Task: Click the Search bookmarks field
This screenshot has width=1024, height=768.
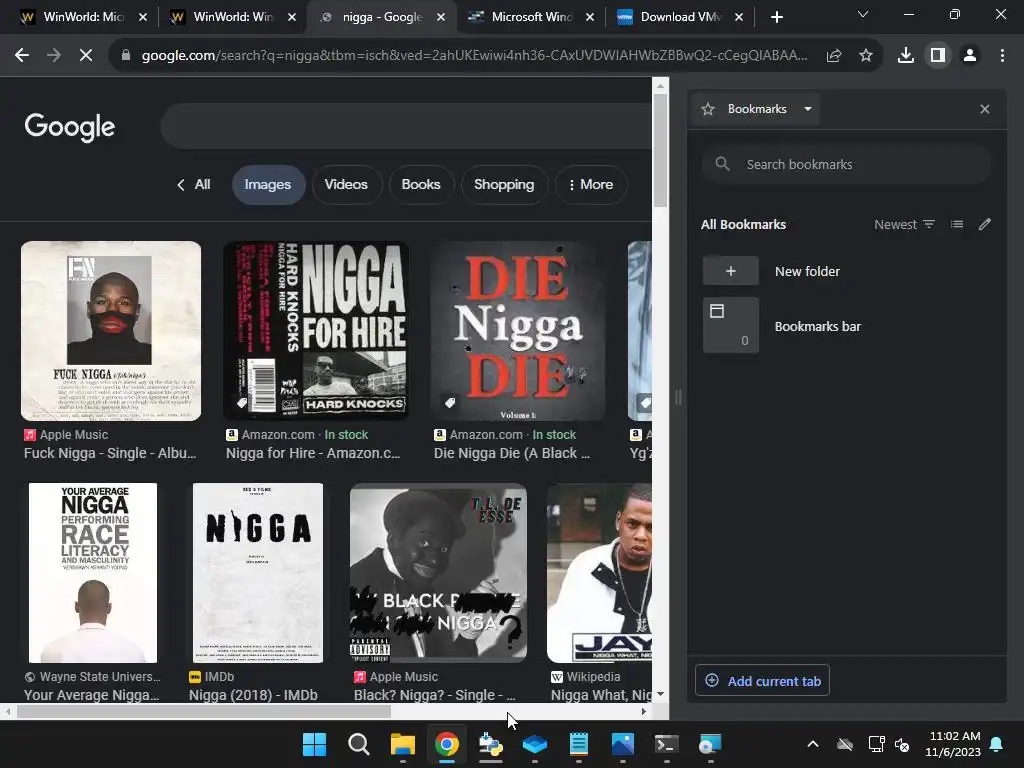Action: (x=847, y=164)
